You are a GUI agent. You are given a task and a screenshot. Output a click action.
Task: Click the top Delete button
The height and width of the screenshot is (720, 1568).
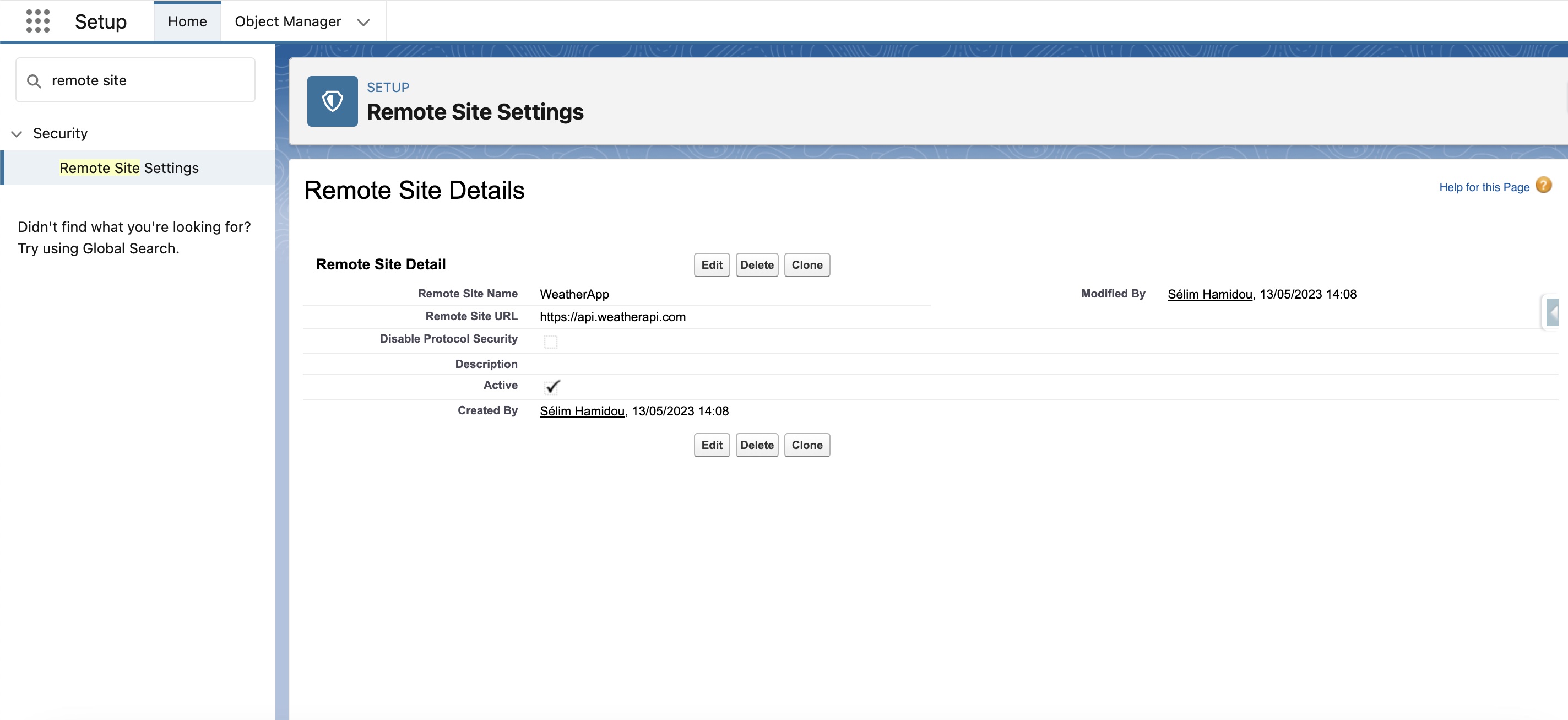click(757, 265)
